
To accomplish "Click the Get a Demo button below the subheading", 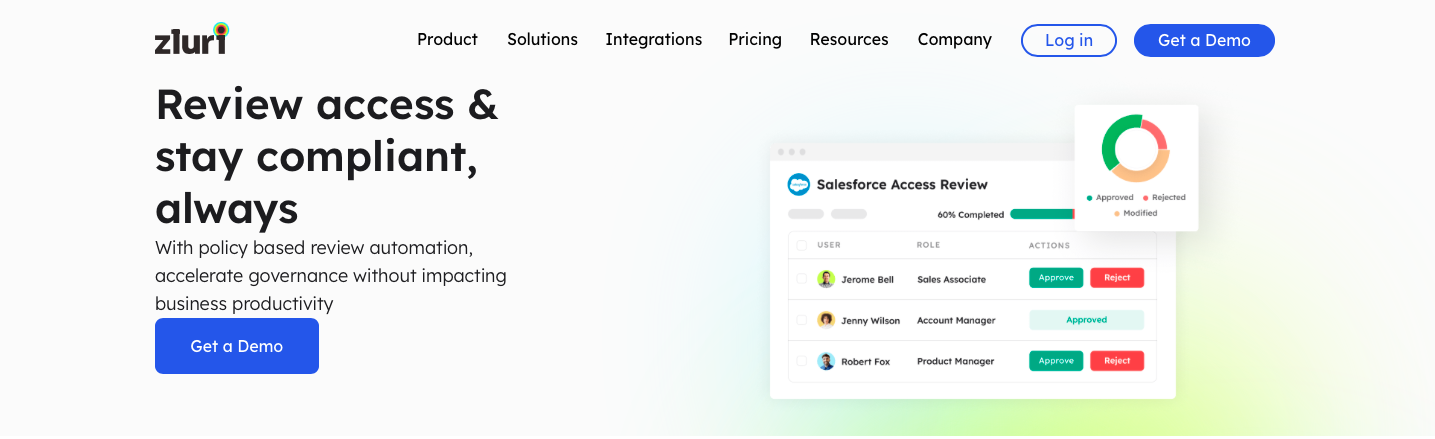I will click(237, 346).
